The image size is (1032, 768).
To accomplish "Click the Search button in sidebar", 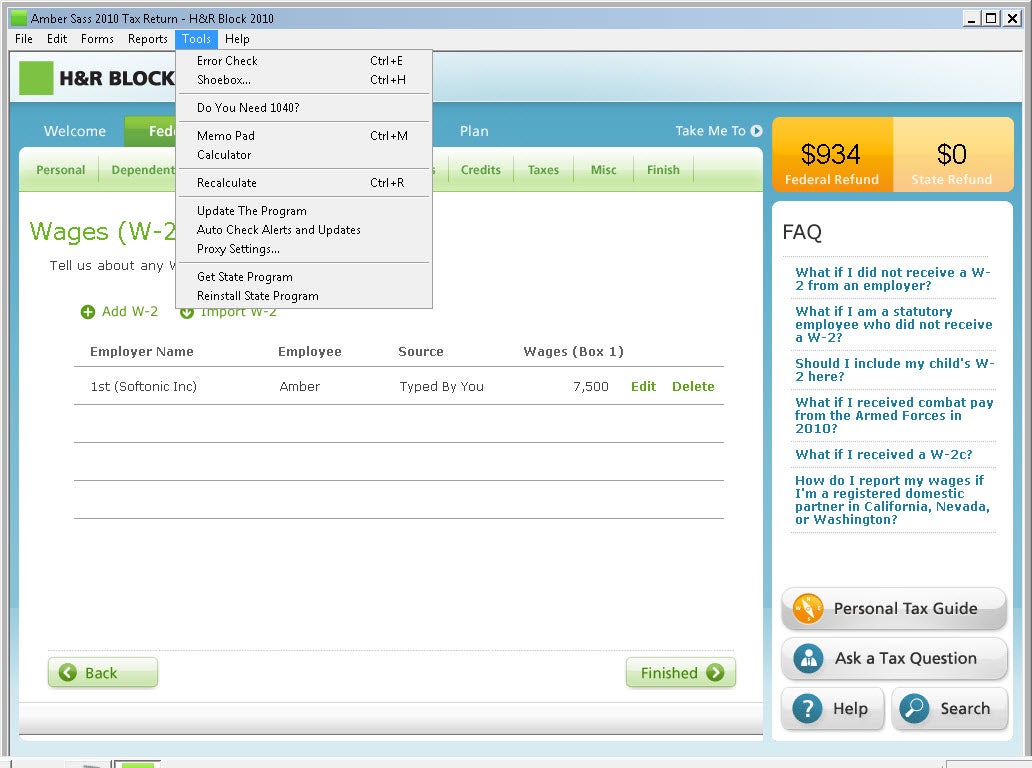I will (949, 709).
